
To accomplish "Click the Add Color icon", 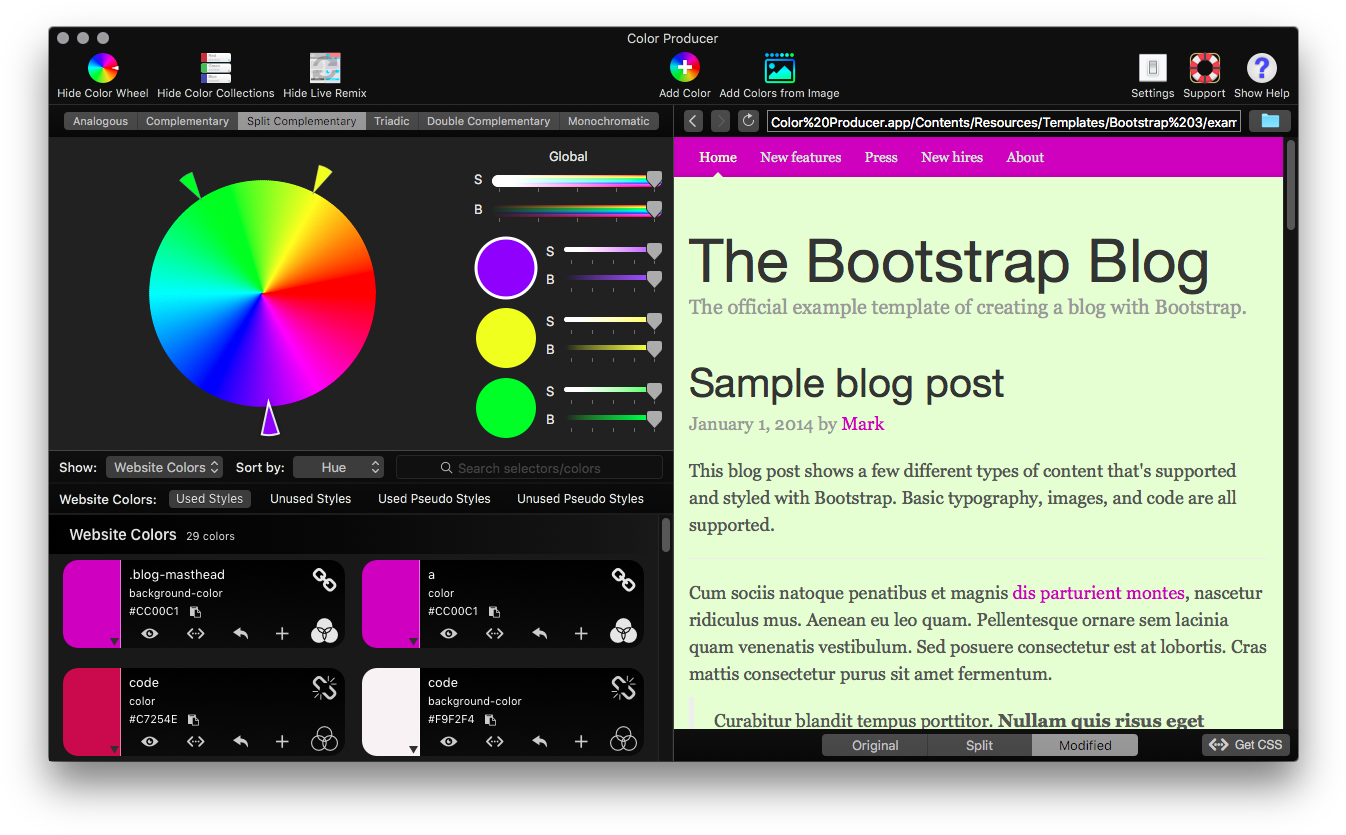I will (685, 68).
